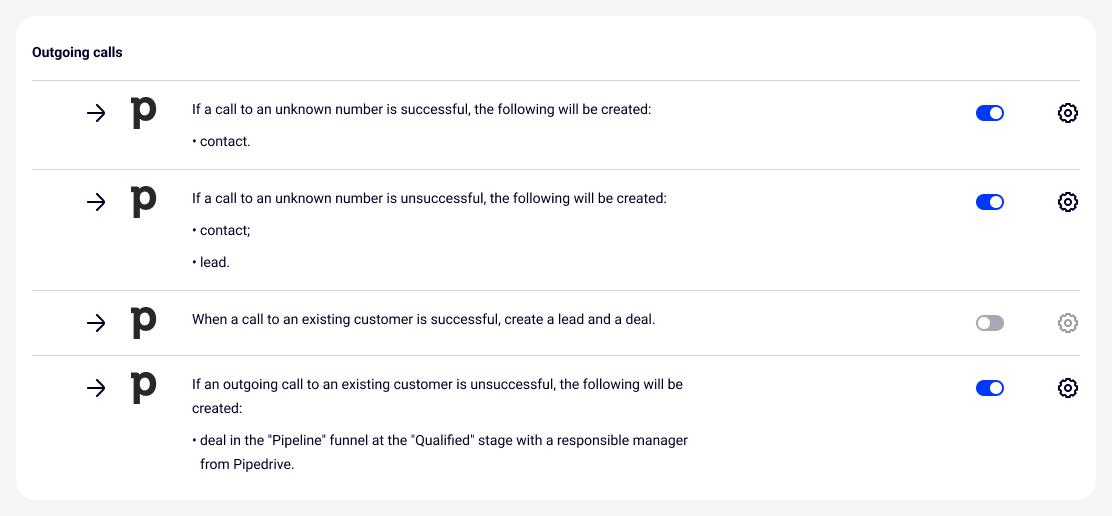Turn off the unsuccessful unknown number call rule
The height and width of the screenshot is (516, 1112).
pos(989,202)
